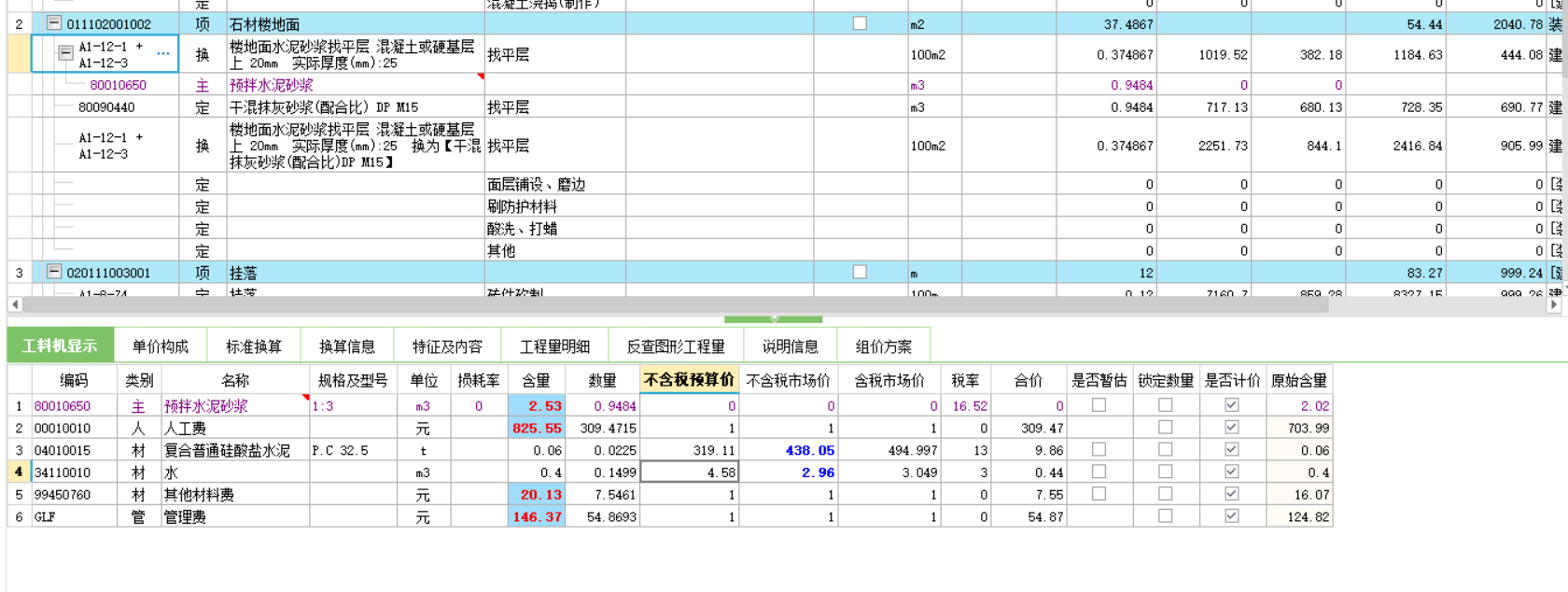
Task: Open the 反查图形工程量 tab
Action: point(676,345)
